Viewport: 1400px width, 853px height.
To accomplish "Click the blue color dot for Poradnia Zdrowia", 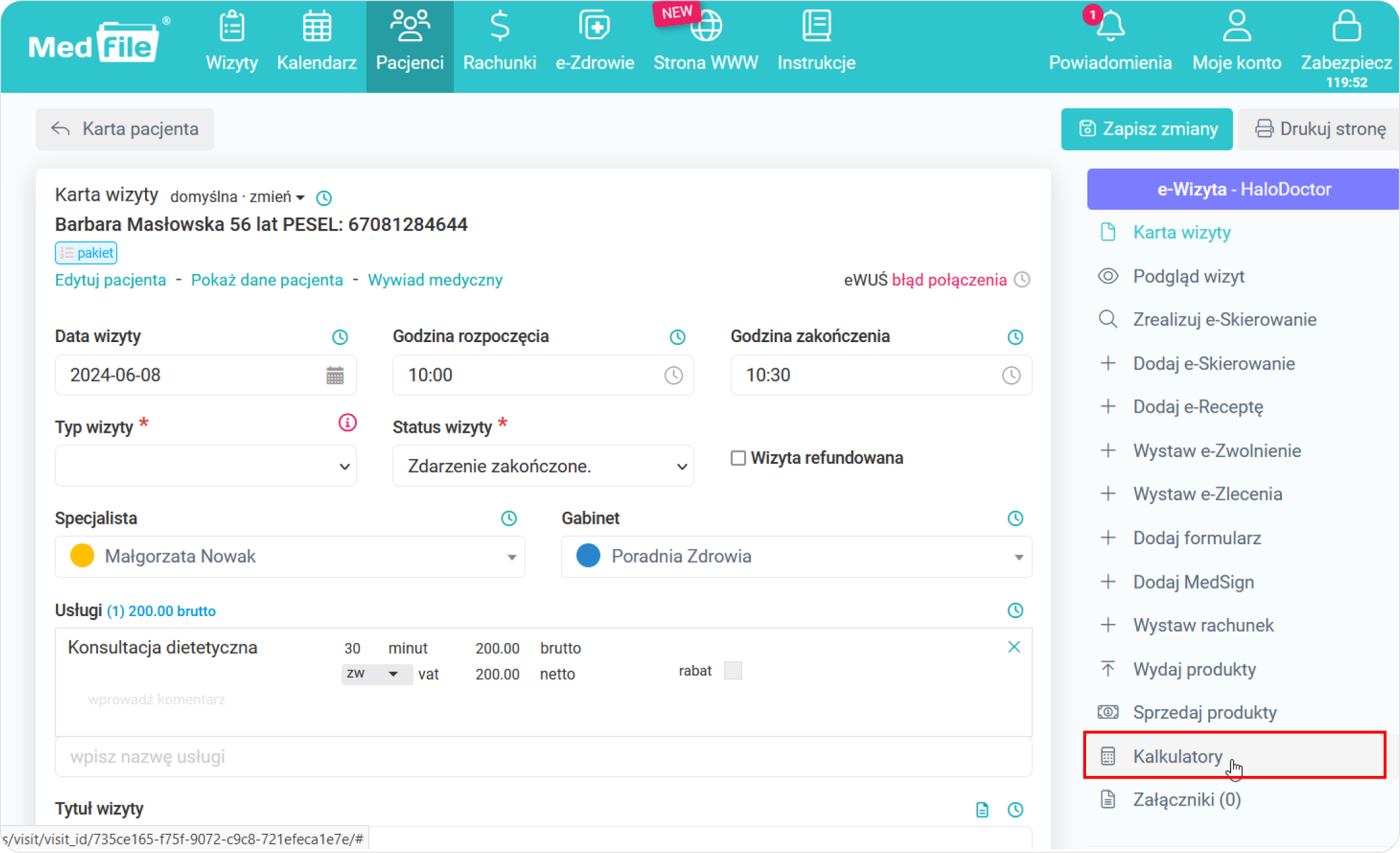I will 588,556.
